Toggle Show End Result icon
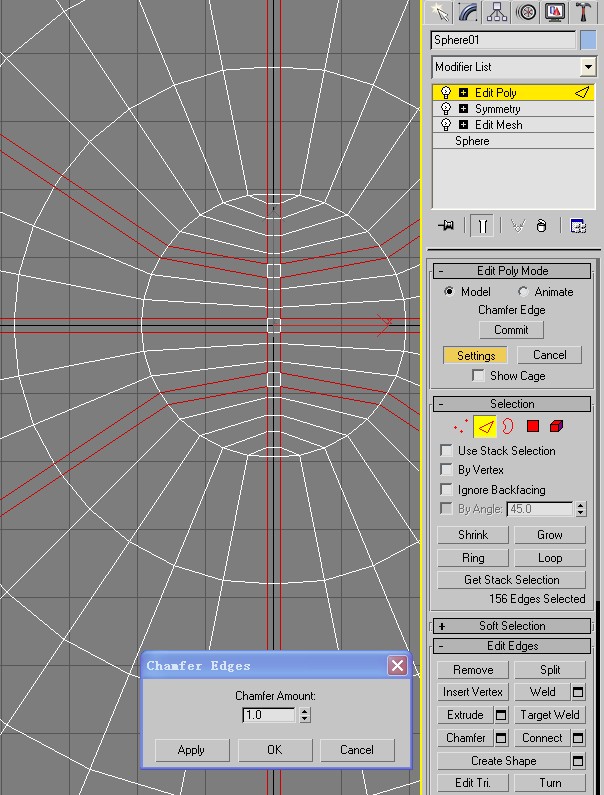This screenshot has height=795, width=604. point(482,226)
